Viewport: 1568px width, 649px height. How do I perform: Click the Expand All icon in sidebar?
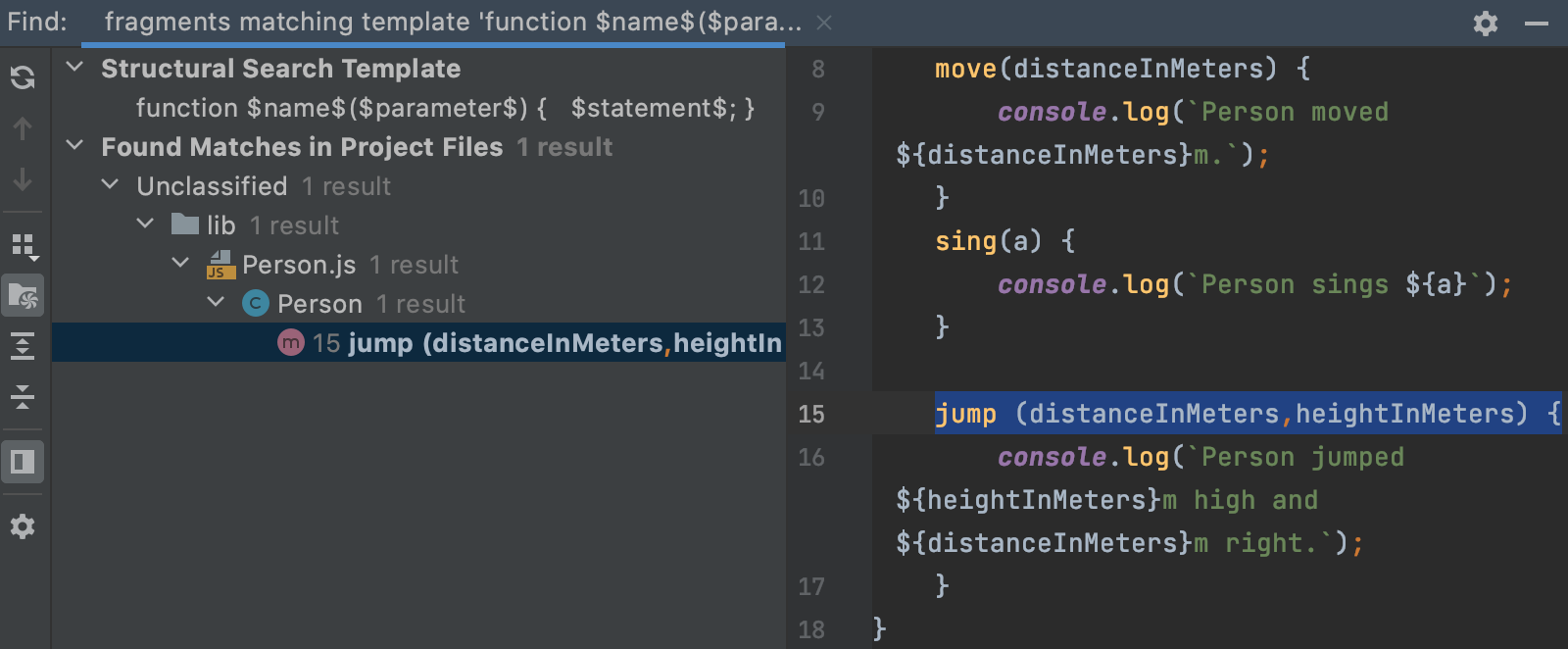(23, 346)
